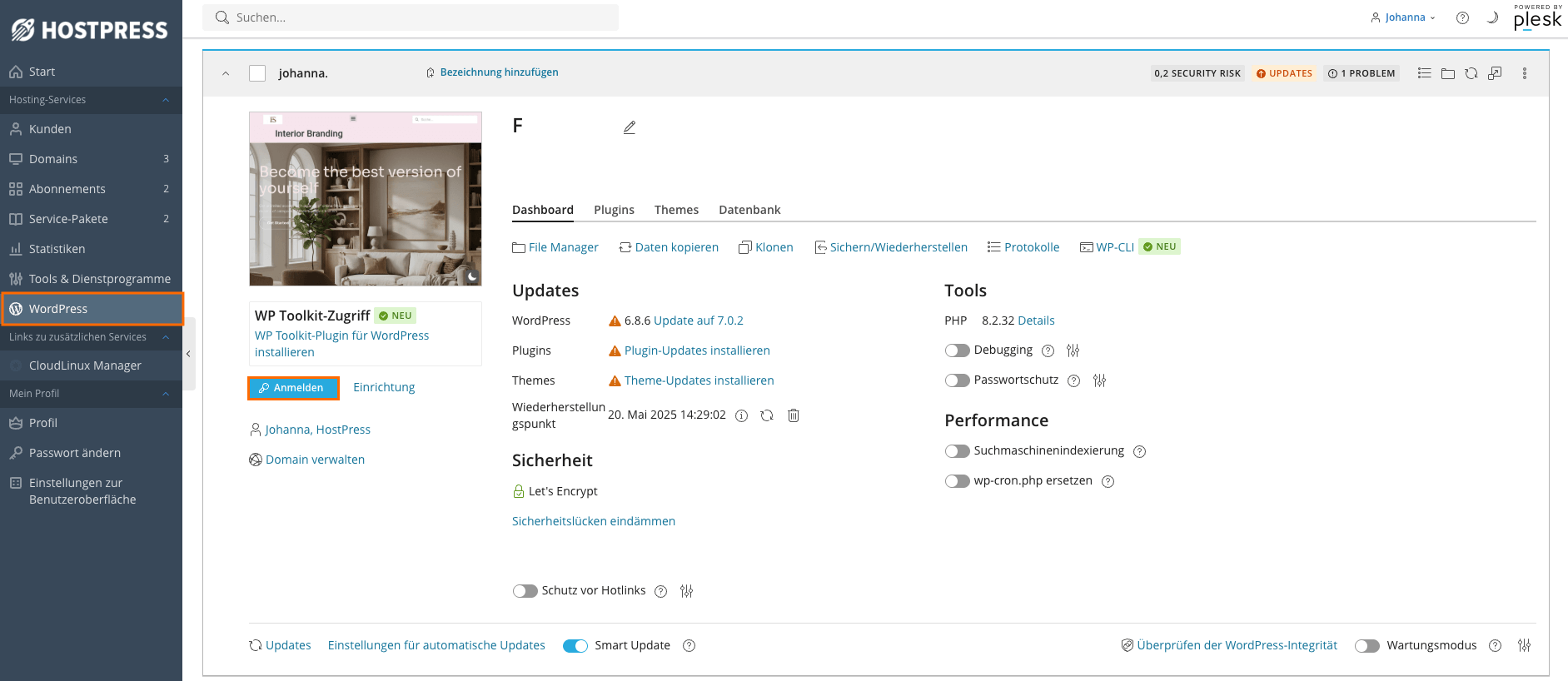Click help icon next to wp-cron.php ersetzen
The image size is (1568, 681).
click(1108, 481)
